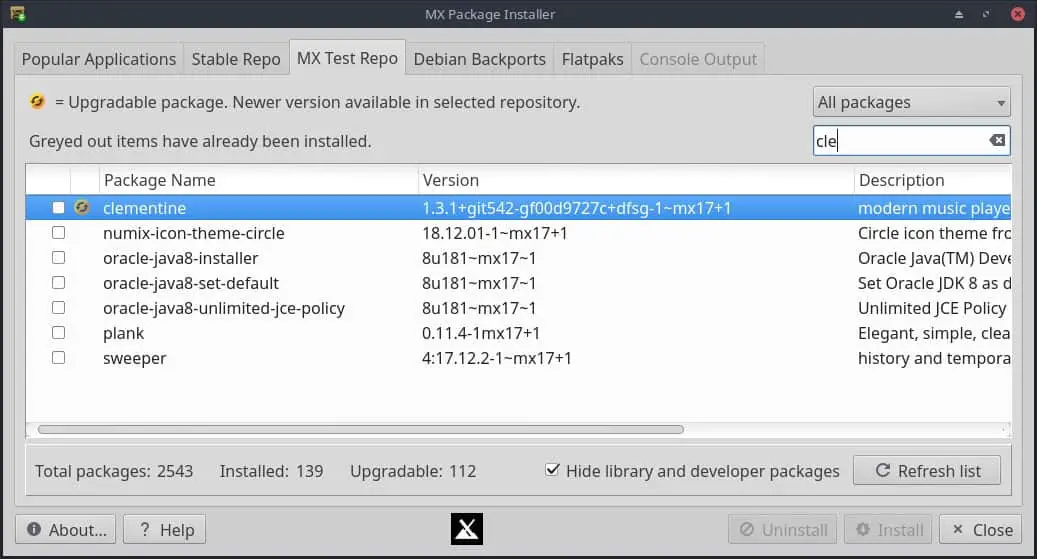Shade the window using the title bar arrow
Viewport: 1037px width, 559px height.
959,14
